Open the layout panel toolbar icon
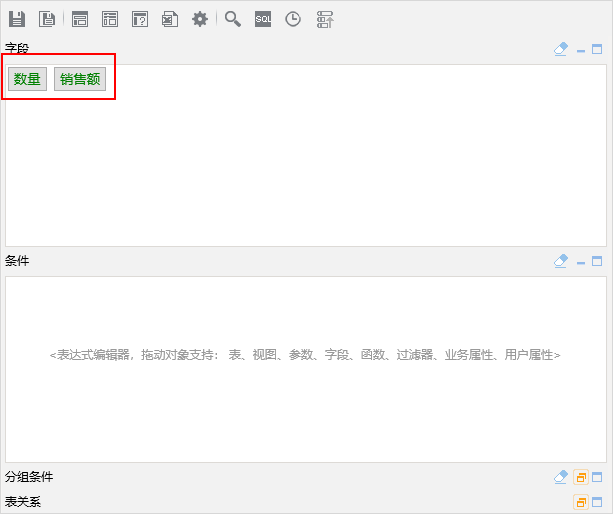Viewport: 613px width, 514px height. point(80,19)
